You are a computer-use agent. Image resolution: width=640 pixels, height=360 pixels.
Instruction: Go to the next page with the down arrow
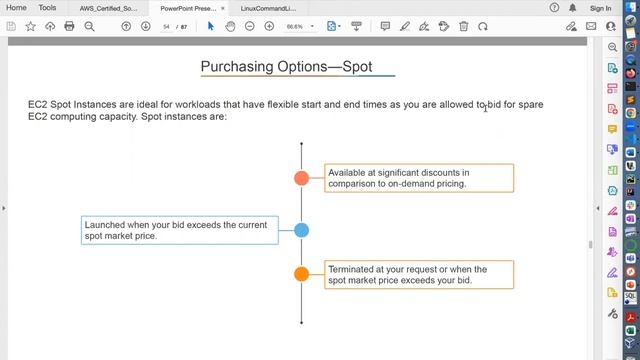(x=145, y=27)
